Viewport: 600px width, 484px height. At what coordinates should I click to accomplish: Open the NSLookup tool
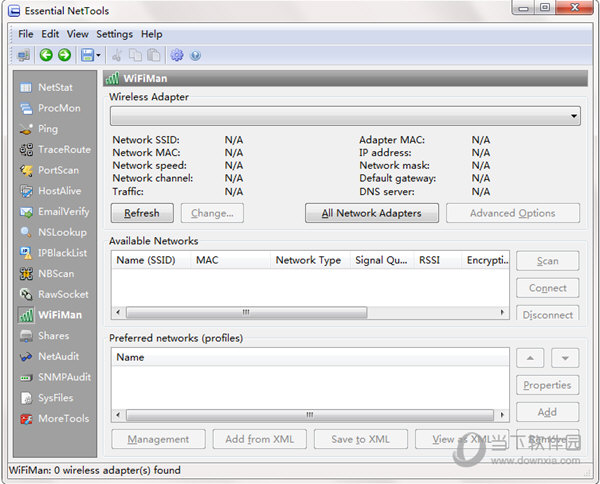tap(55, 232)
